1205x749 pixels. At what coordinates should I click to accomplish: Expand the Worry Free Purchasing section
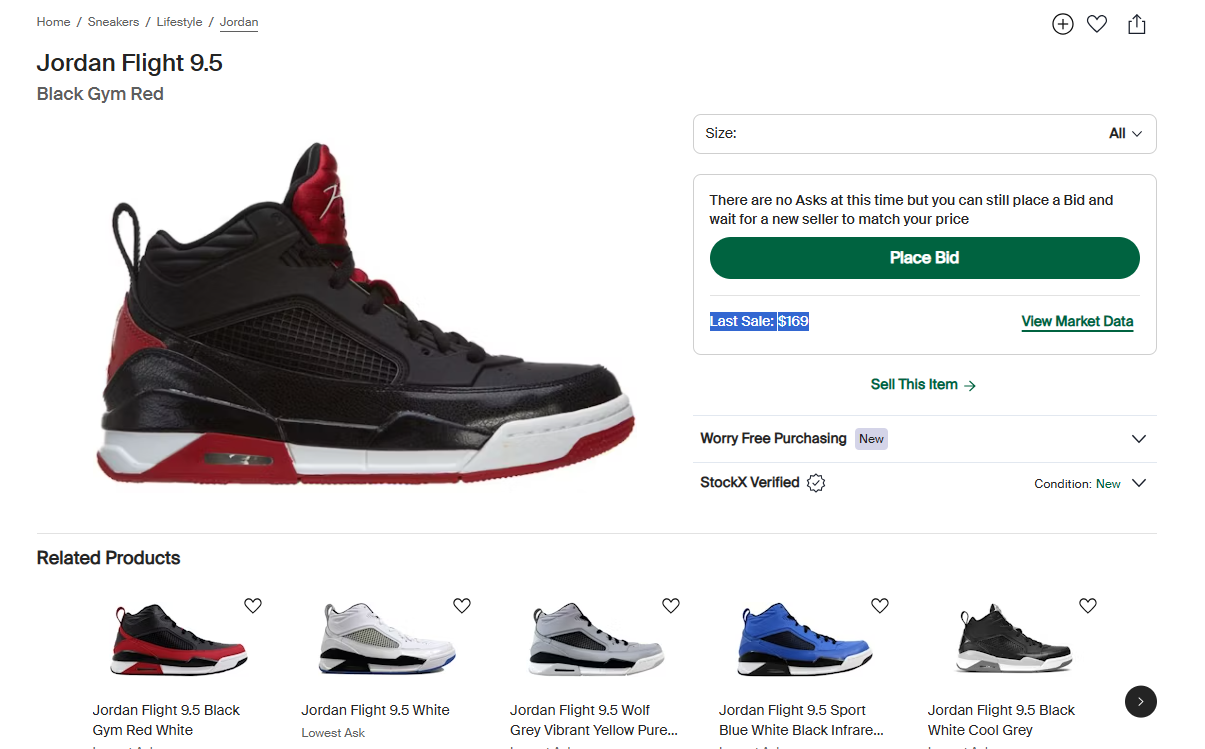pos(1138,439)
